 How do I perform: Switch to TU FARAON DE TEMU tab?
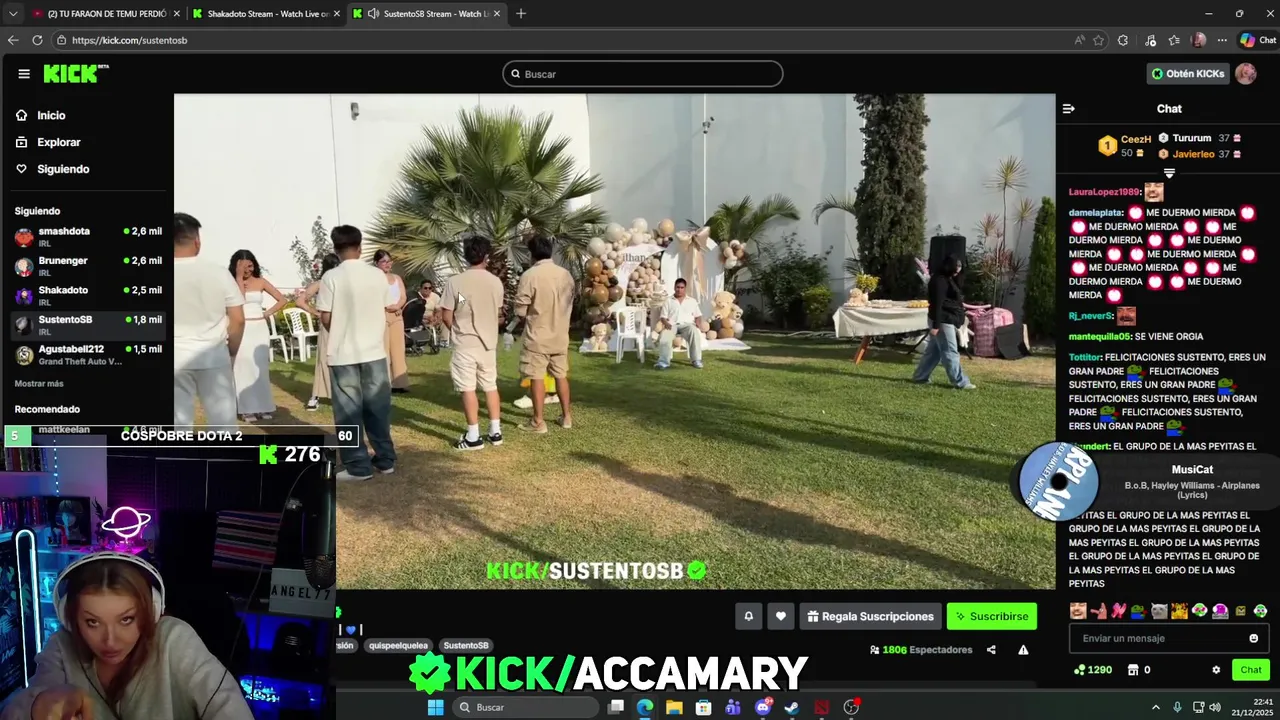[x=104, y=14]
